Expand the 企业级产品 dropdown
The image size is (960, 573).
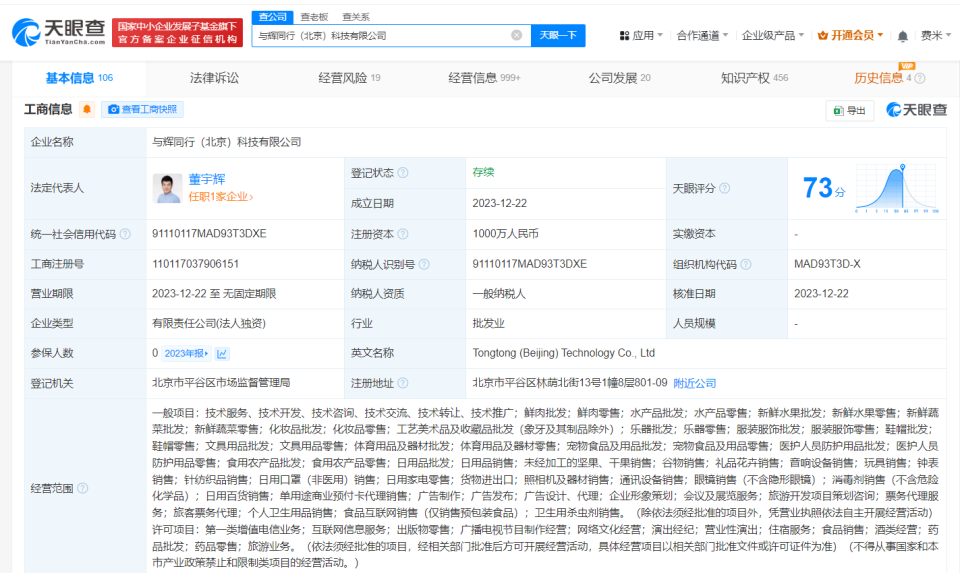(x=773, y=36)
